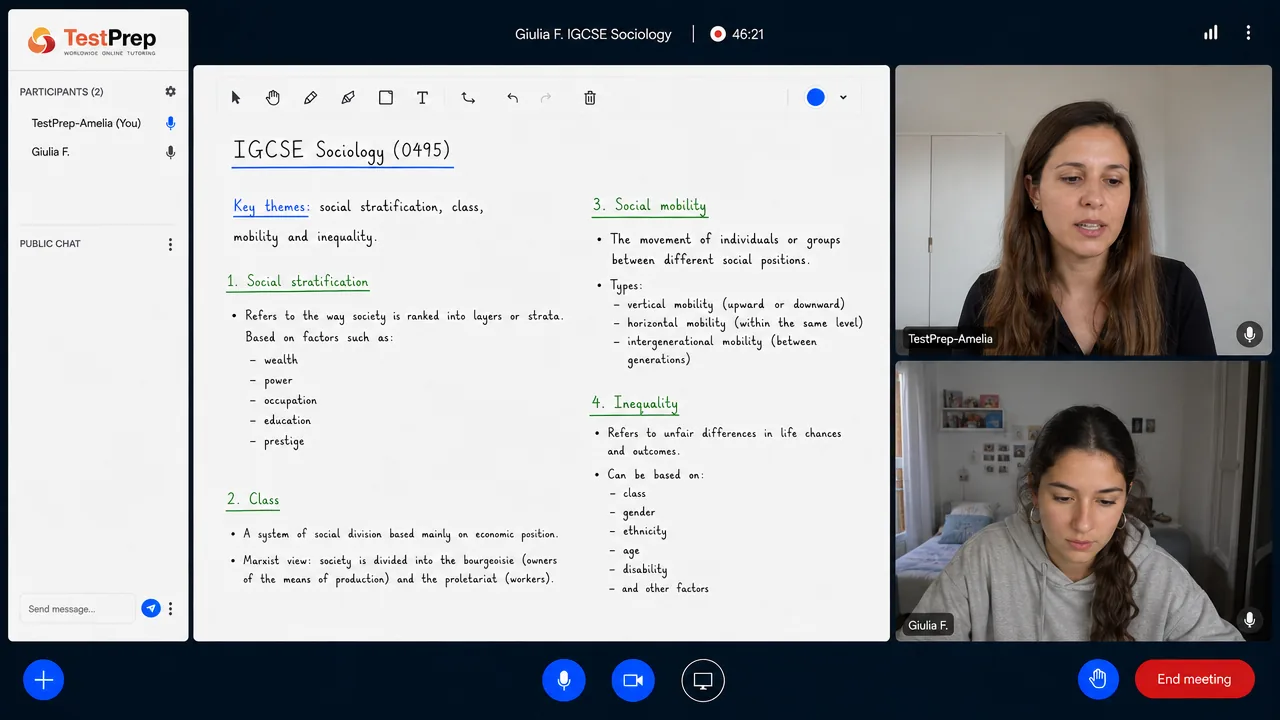Click the 46:21 recording timer
The height and width of the screenshot is (720, 1280).
coord(748,34)
